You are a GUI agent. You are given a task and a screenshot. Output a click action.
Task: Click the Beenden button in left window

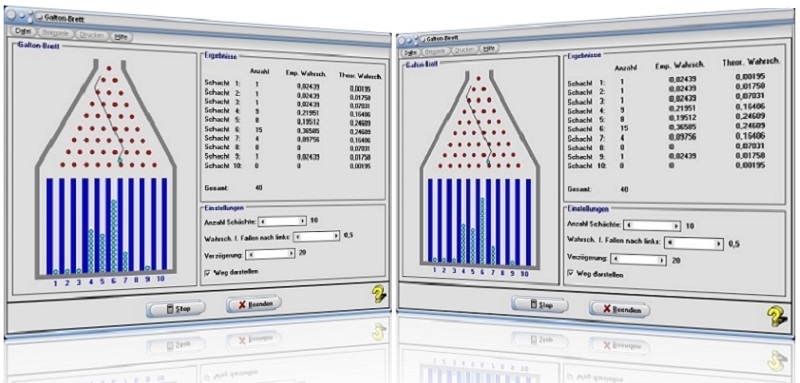254,304
